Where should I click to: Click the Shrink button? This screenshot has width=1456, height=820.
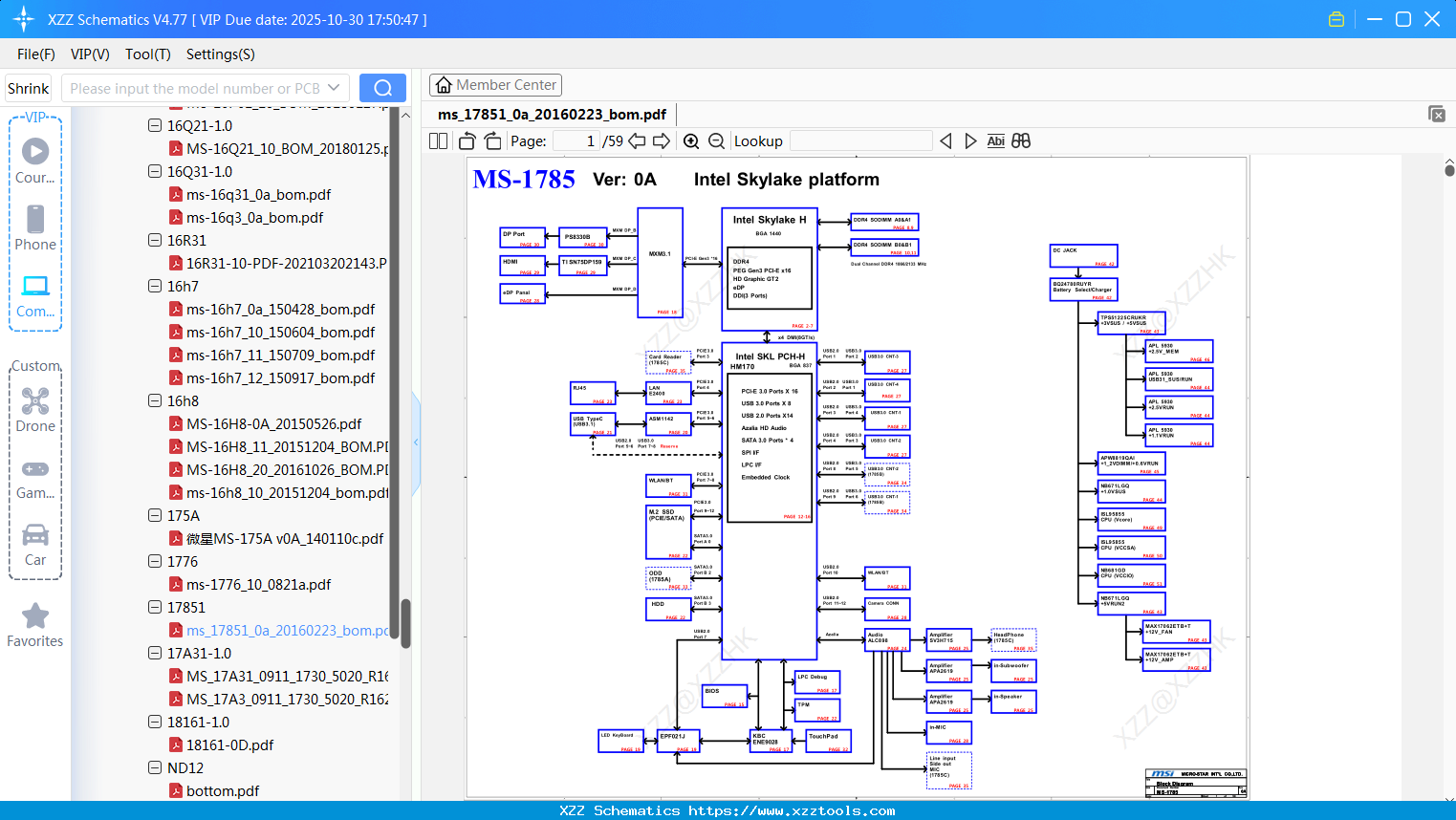tap(29, 88)
